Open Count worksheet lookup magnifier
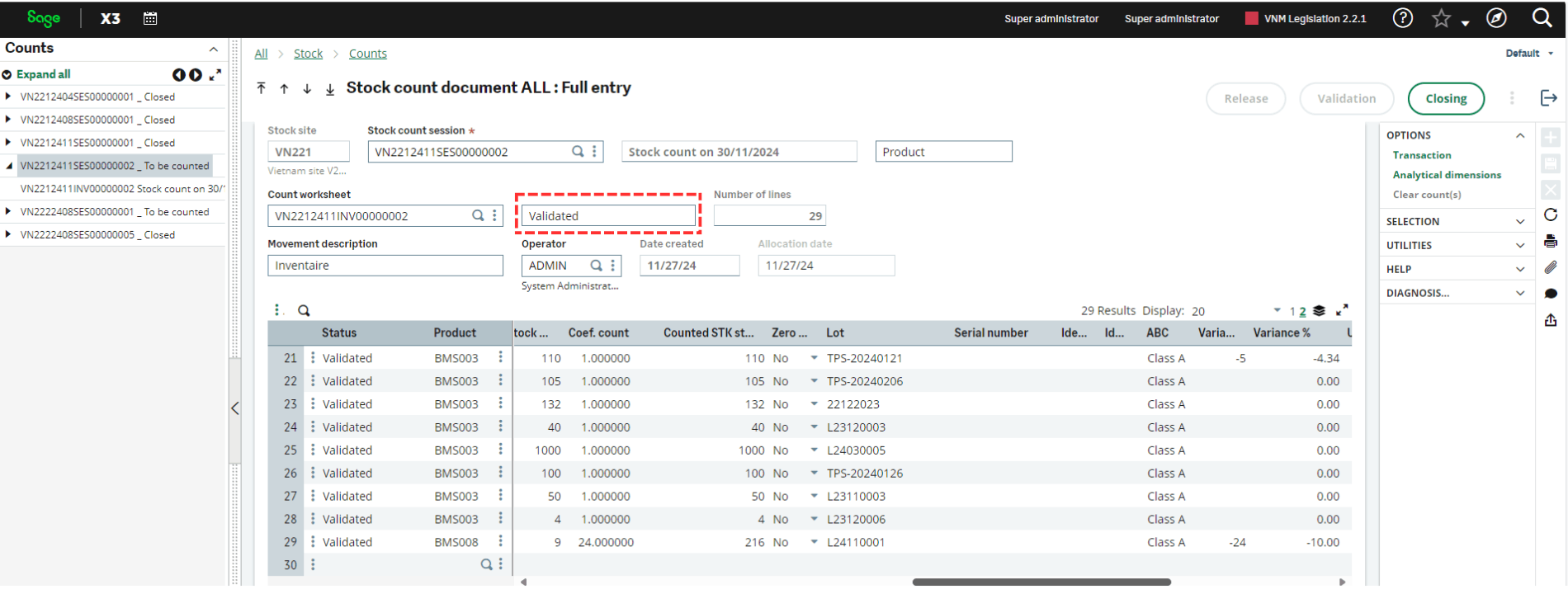The image size is (1568, 594). pyautogui.click(x=478, y=215)
